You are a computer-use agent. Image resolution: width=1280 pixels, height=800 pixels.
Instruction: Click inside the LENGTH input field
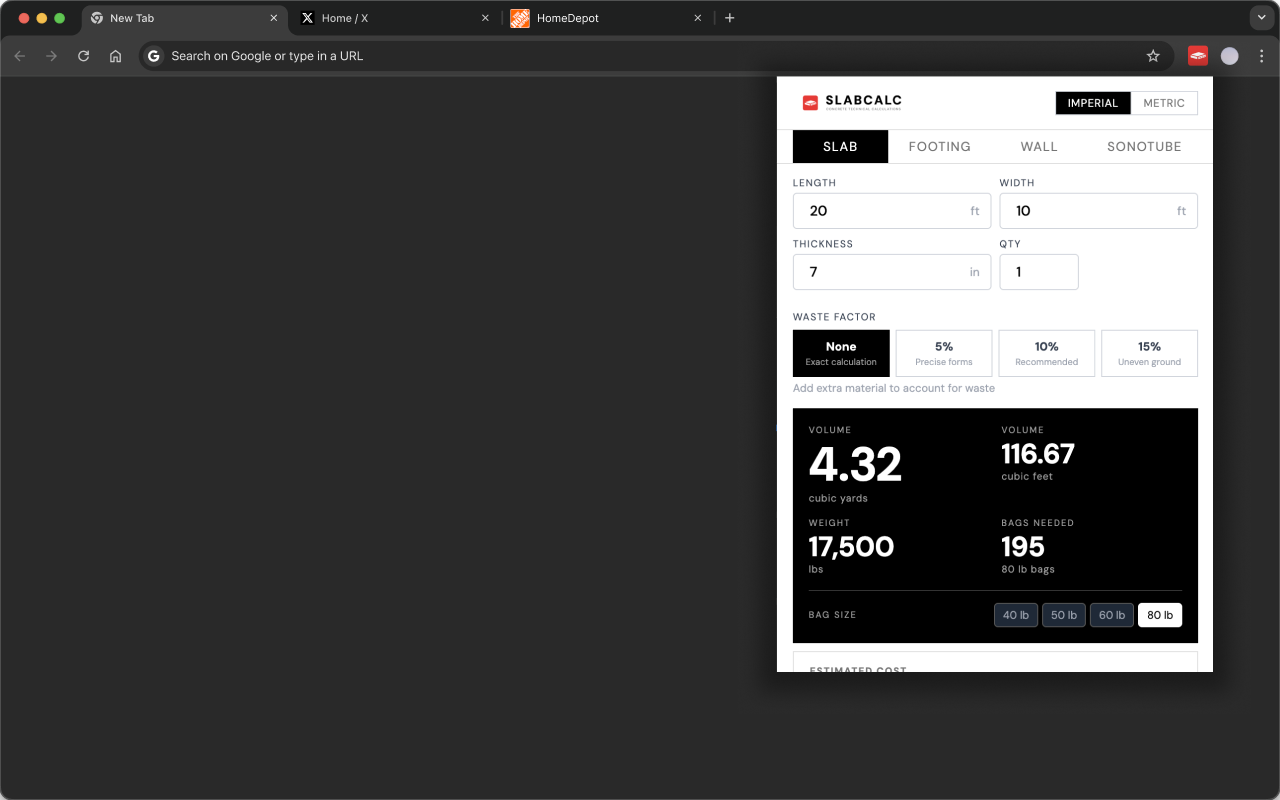click(892, 211)
